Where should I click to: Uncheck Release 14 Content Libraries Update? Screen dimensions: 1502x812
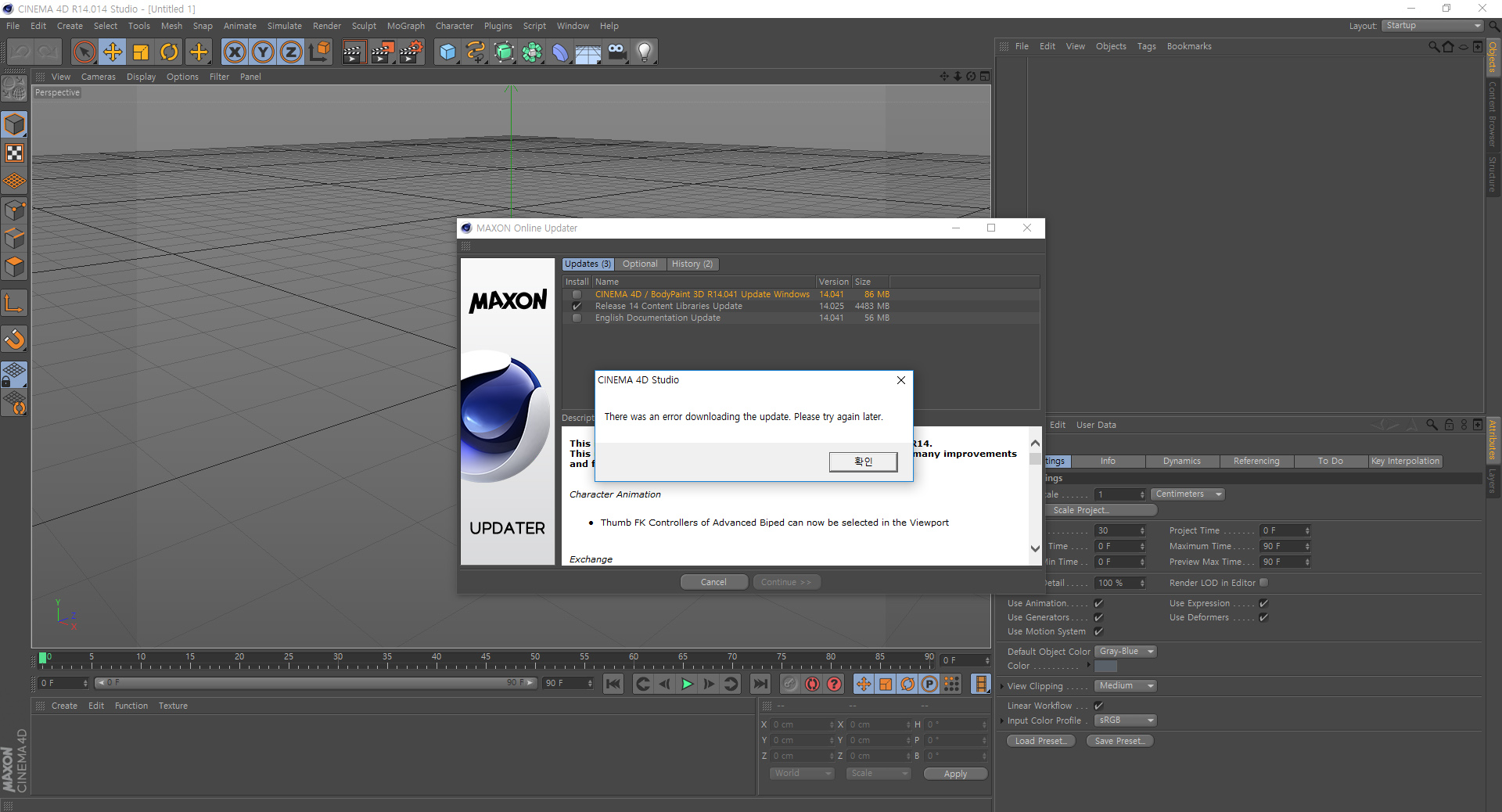[x=577, y=307]
